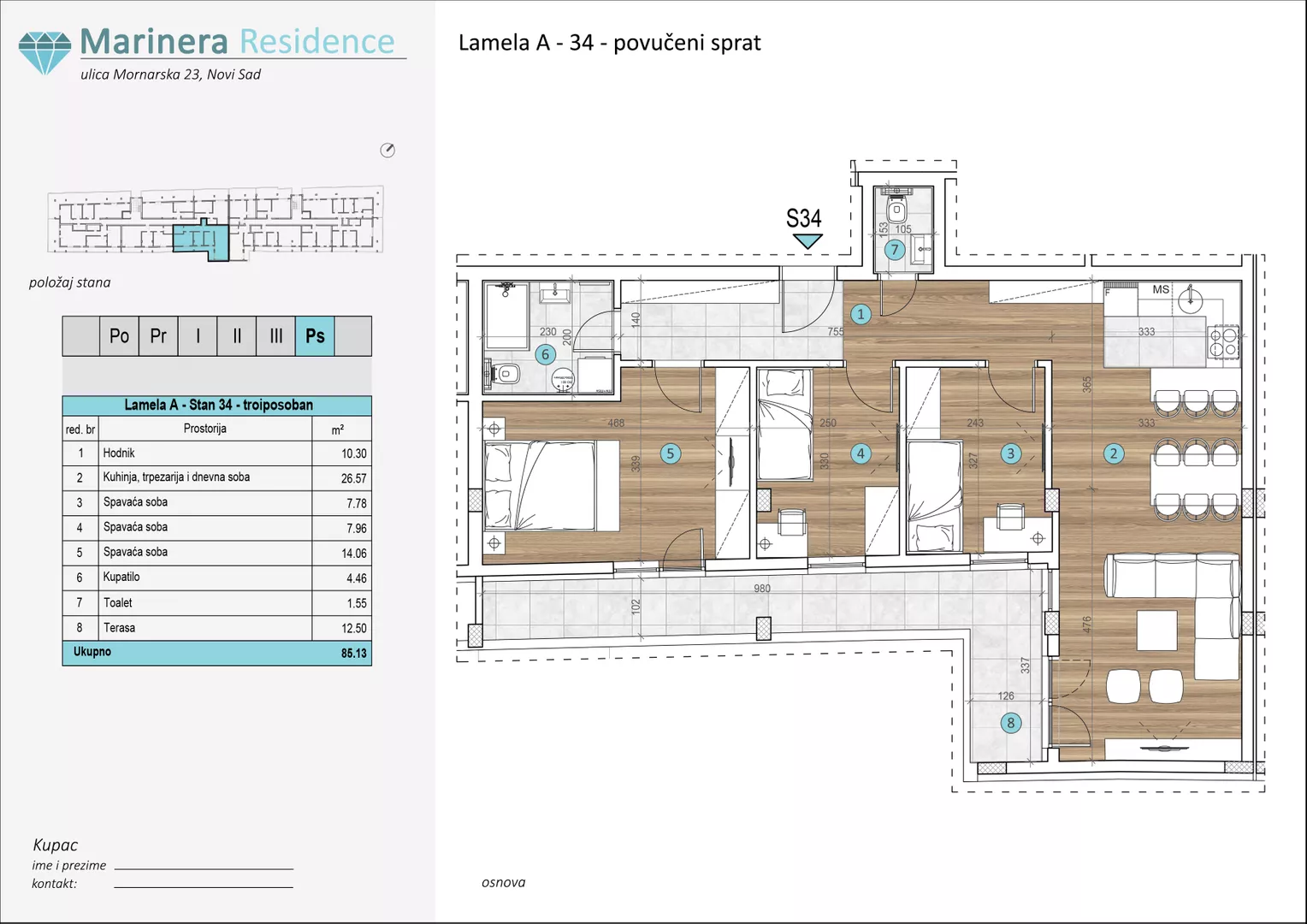Click the 'Toalet' row label

118,603
